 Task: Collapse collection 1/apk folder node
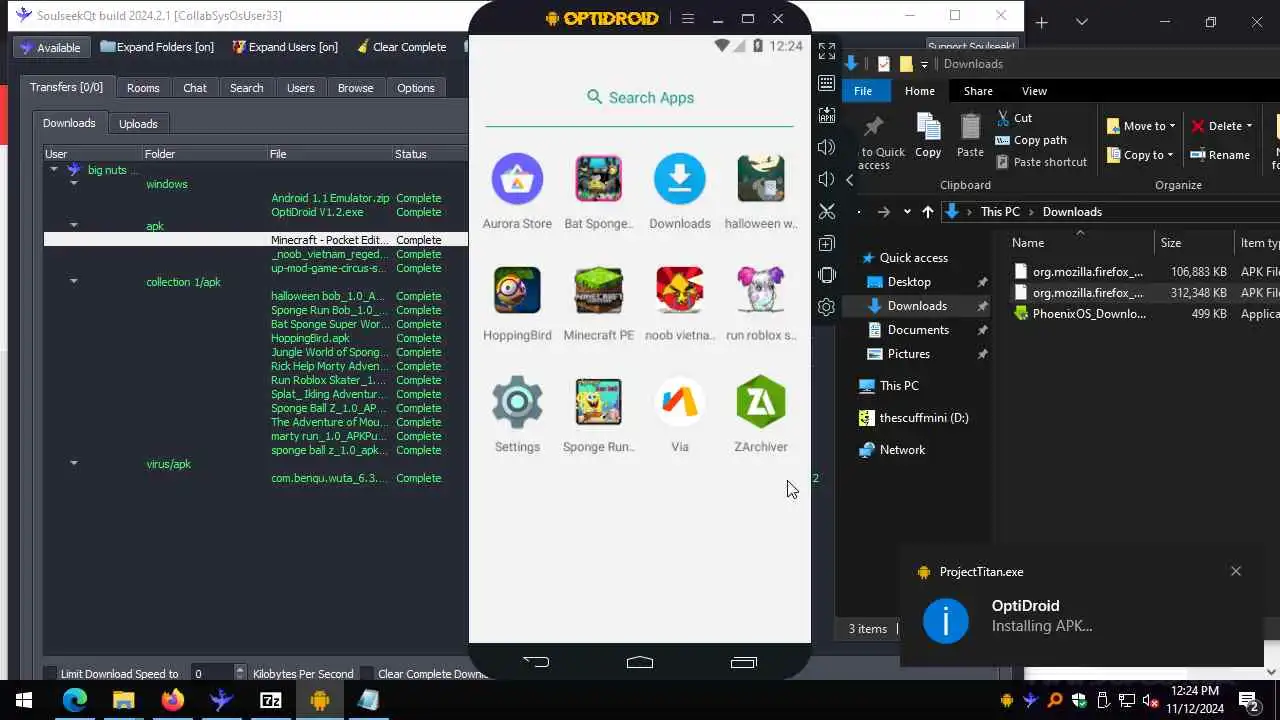(74, 282)
